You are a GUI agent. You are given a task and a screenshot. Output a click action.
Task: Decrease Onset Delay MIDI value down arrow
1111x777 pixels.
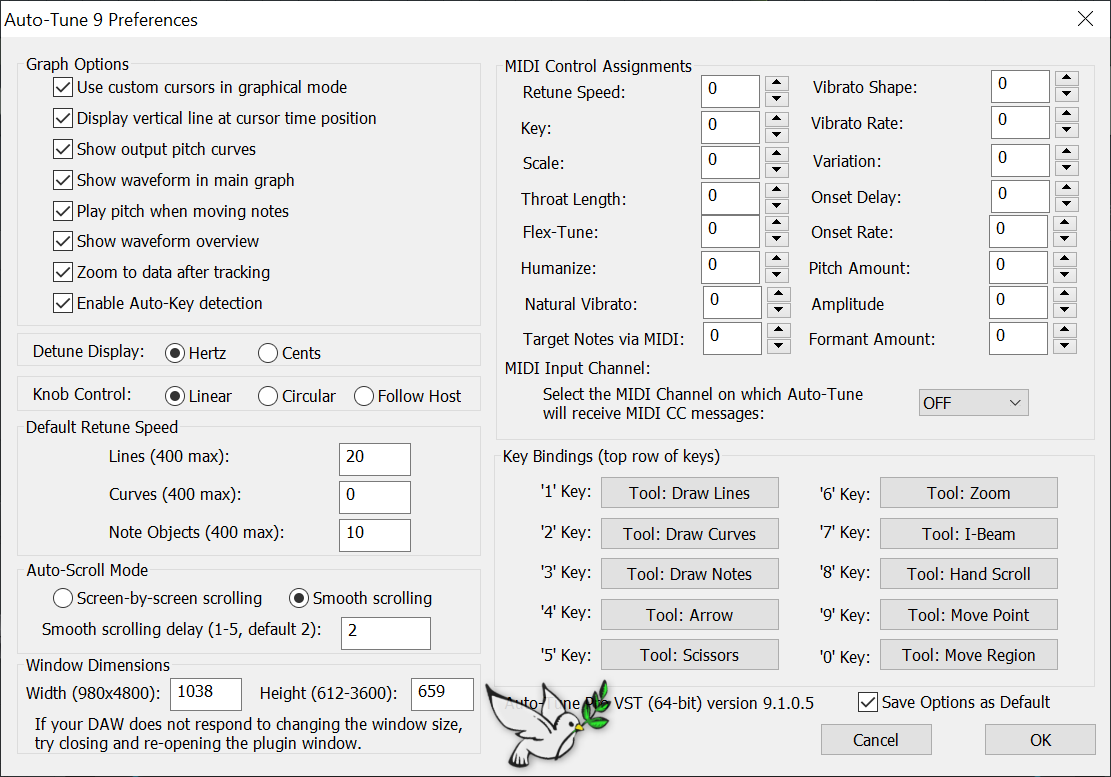(x=1066, y=204)
